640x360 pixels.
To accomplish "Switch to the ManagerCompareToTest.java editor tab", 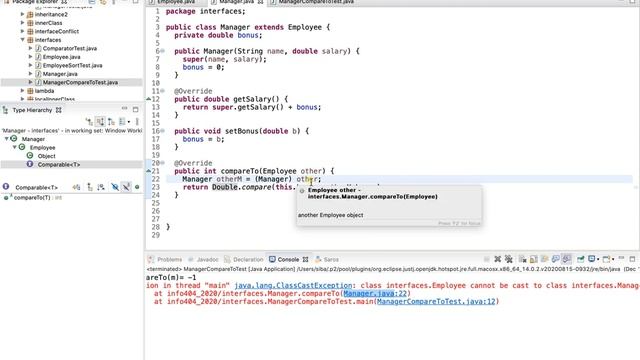I will [316, 2].
